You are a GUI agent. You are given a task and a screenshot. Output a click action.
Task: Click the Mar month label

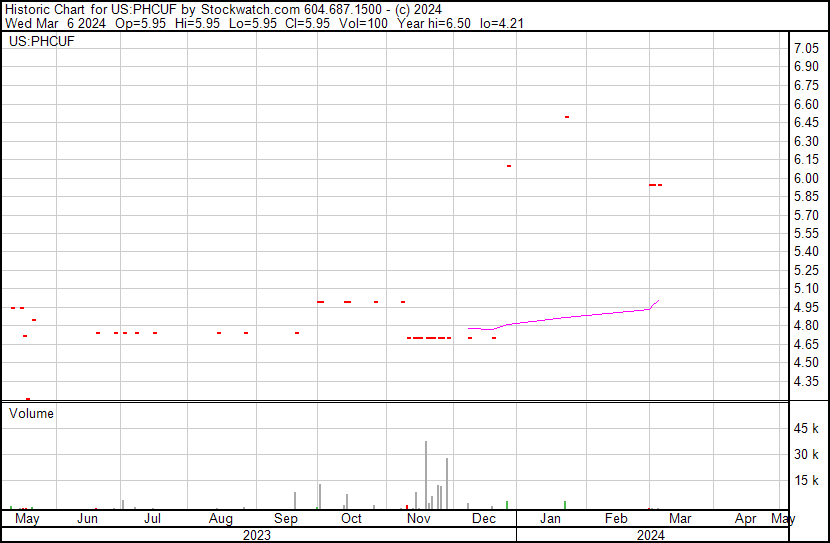pos(680,518)
